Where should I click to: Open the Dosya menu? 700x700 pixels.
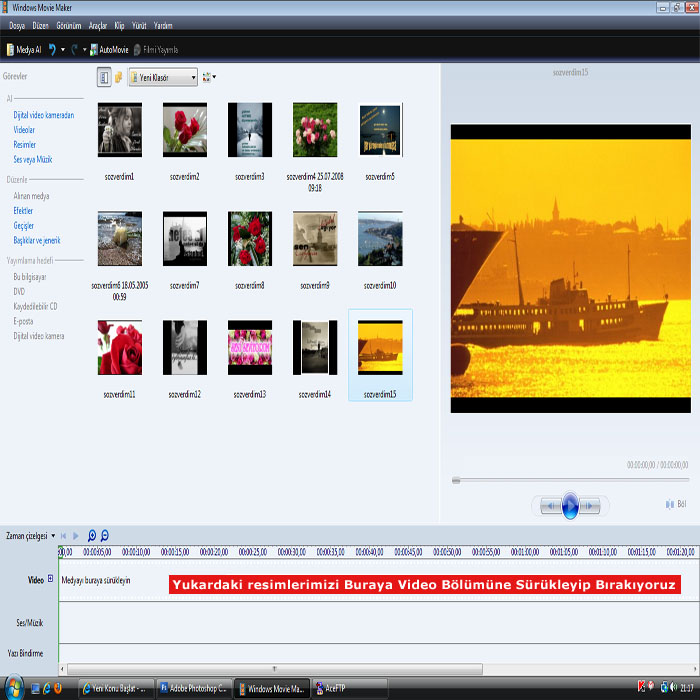click(x=17, y=25)
